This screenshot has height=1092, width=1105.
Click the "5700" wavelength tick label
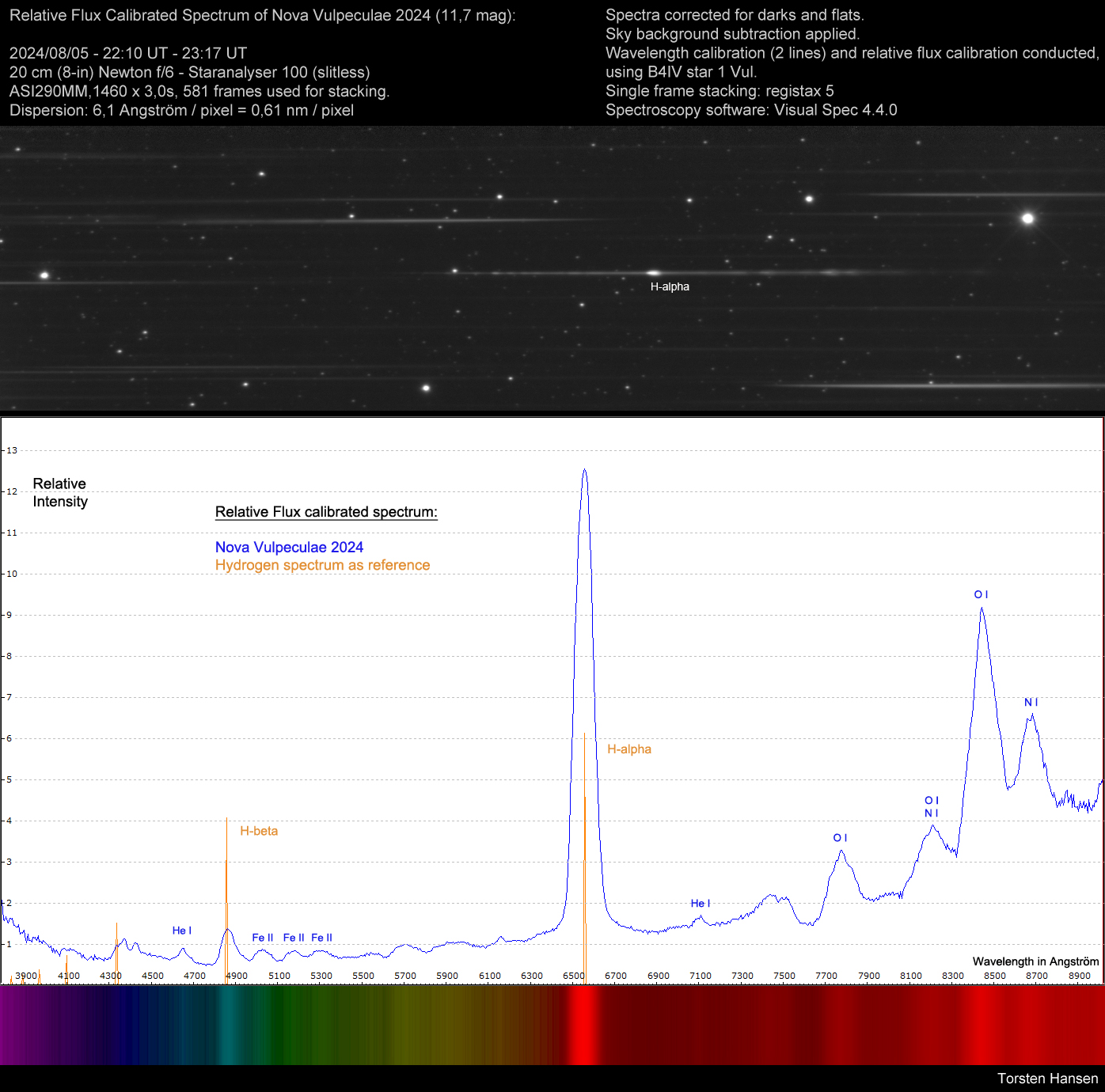(405, 976)
